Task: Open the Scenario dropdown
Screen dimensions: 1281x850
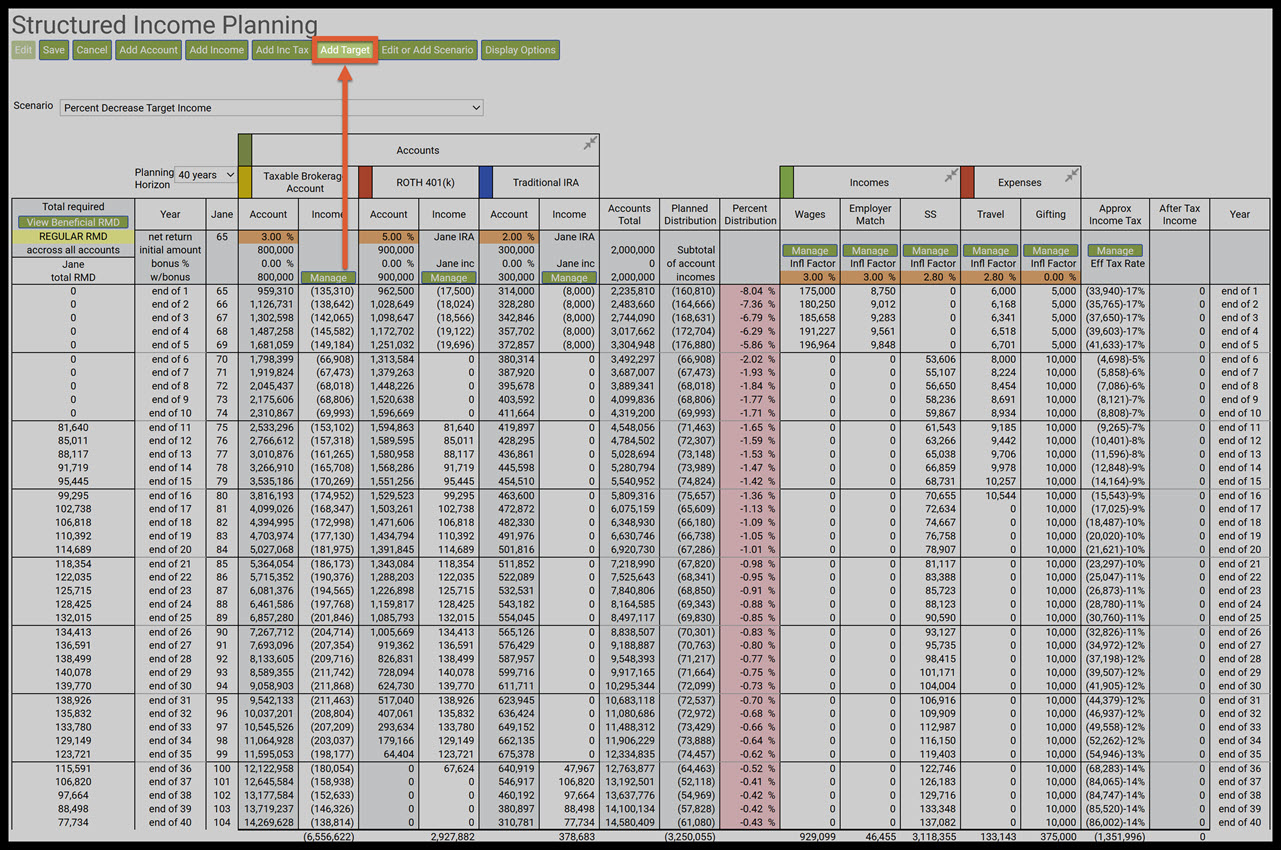Action: 271,108
